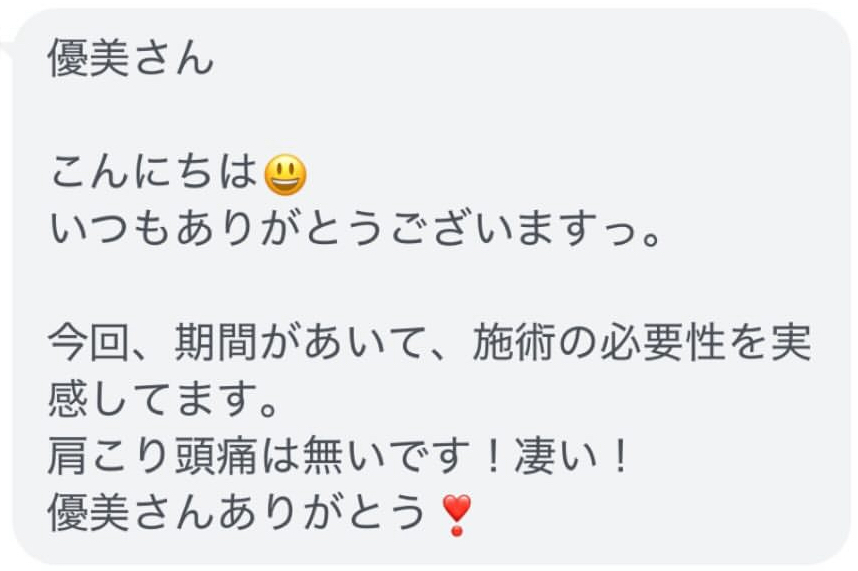Viewport: 858px width, 571px height.
Task: Click the word 肩こり
Action: pyautogui.click(x=111, y=457)
